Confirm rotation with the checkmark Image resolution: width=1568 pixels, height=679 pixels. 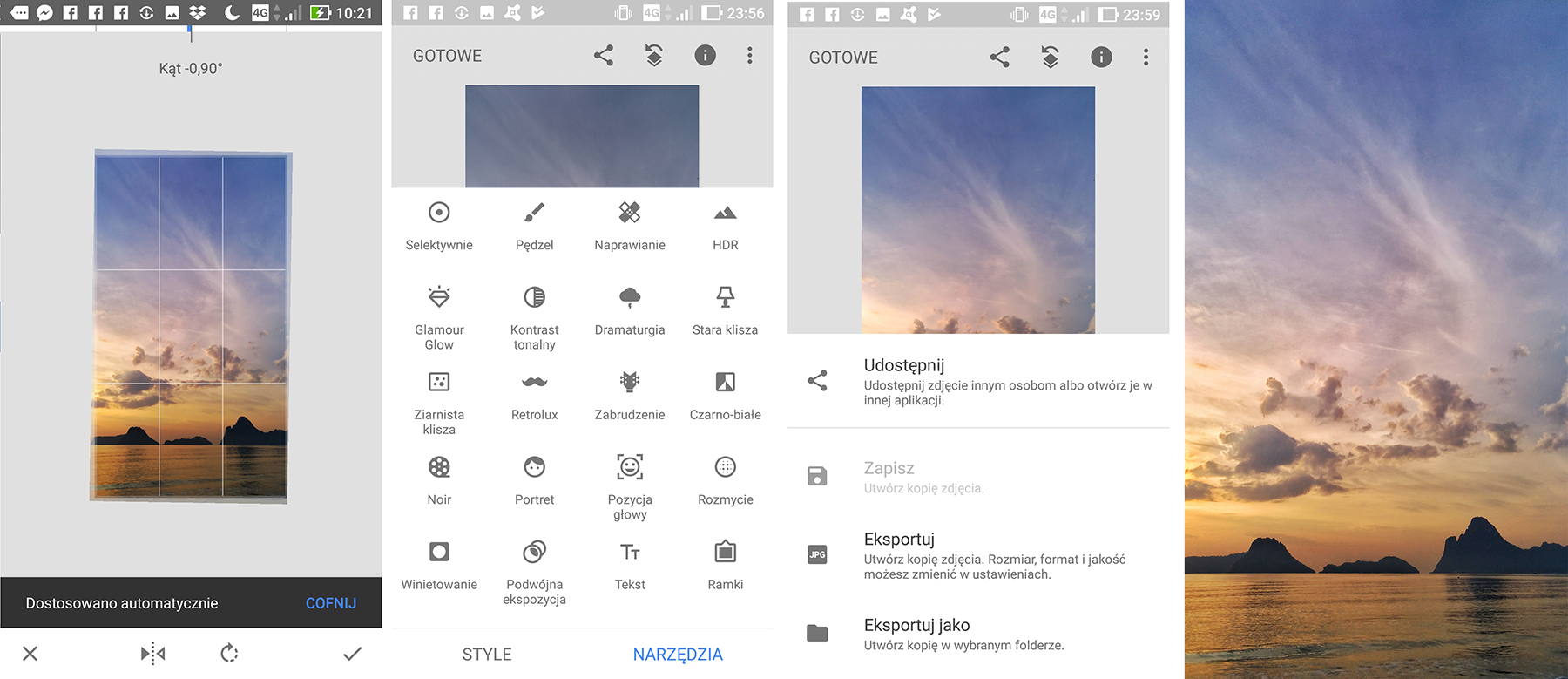pyautogui.click(x=352, y=654)
